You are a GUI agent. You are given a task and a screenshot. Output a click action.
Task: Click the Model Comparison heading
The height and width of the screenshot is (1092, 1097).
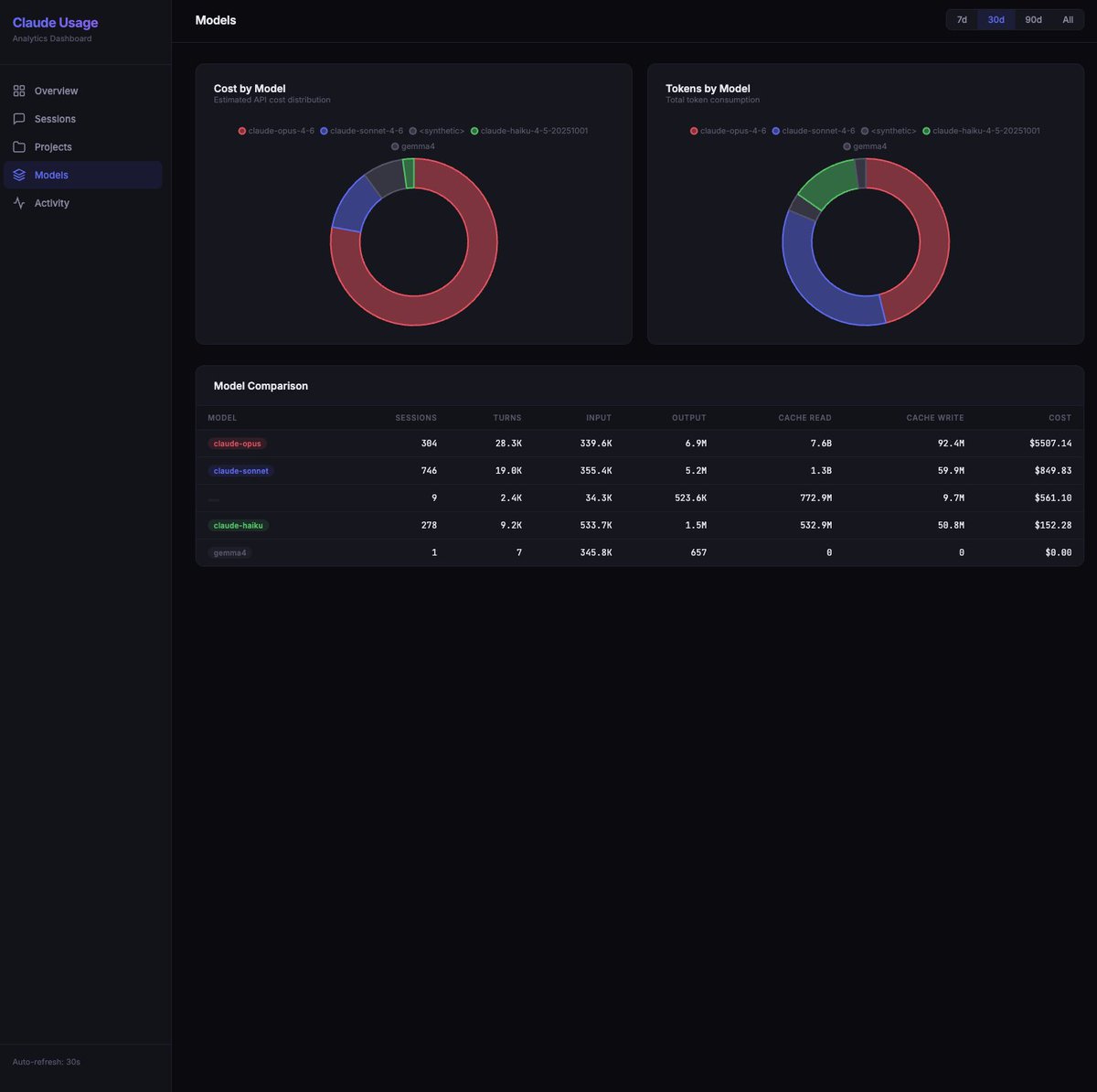(261, 386)
